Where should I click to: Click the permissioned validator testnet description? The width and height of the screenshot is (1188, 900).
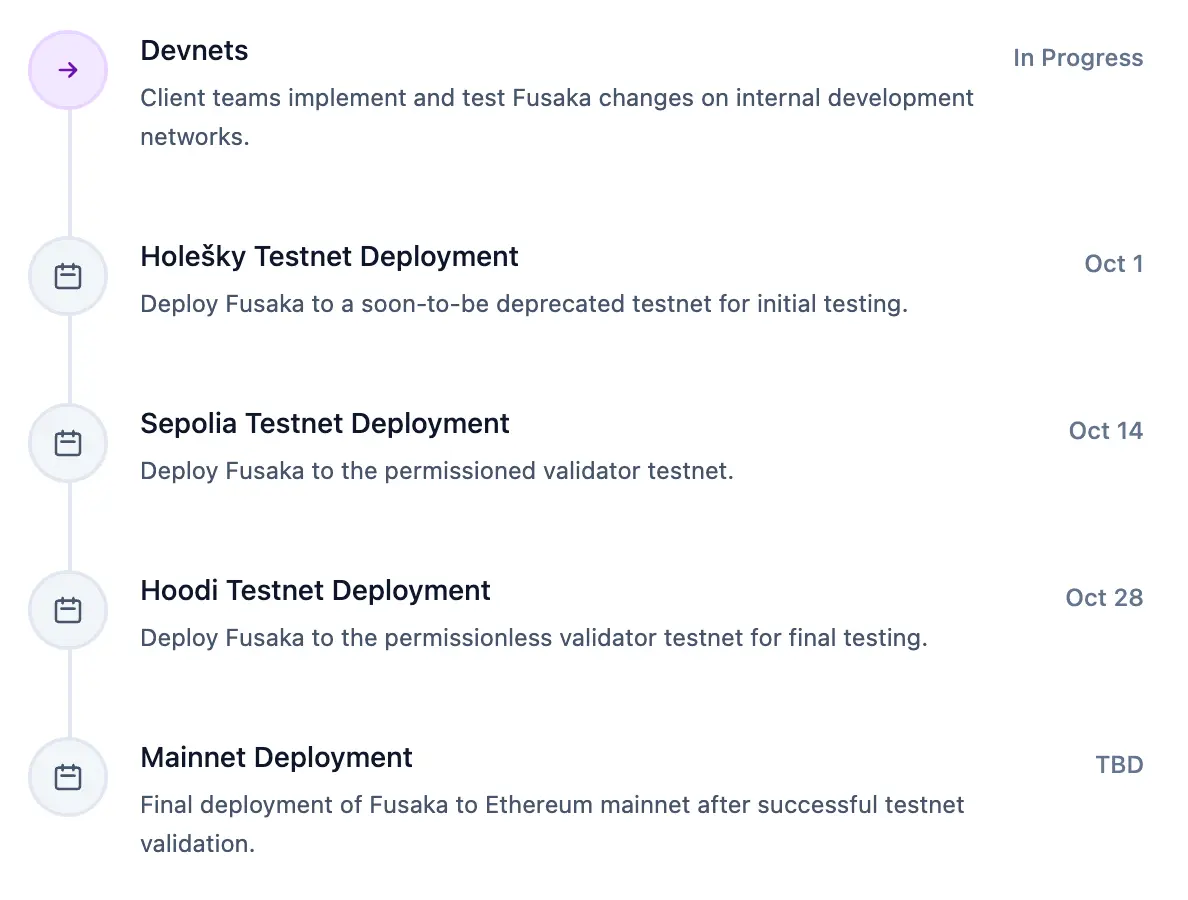(x=437, y=471)
